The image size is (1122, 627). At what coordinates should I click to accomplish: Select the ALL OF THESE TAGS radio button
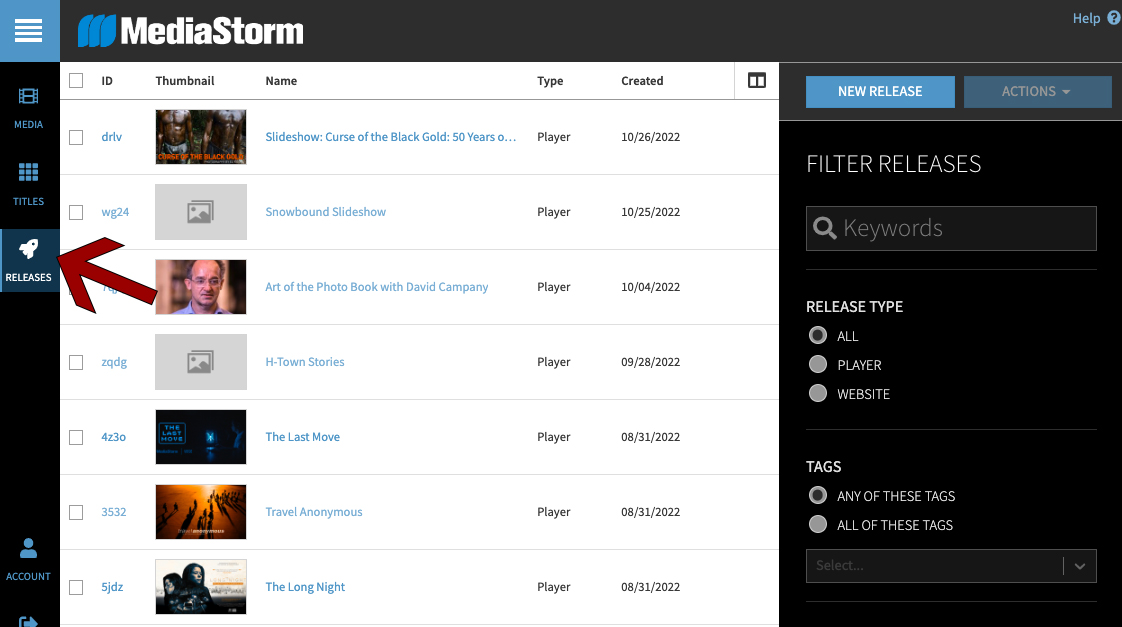[818, 524]
